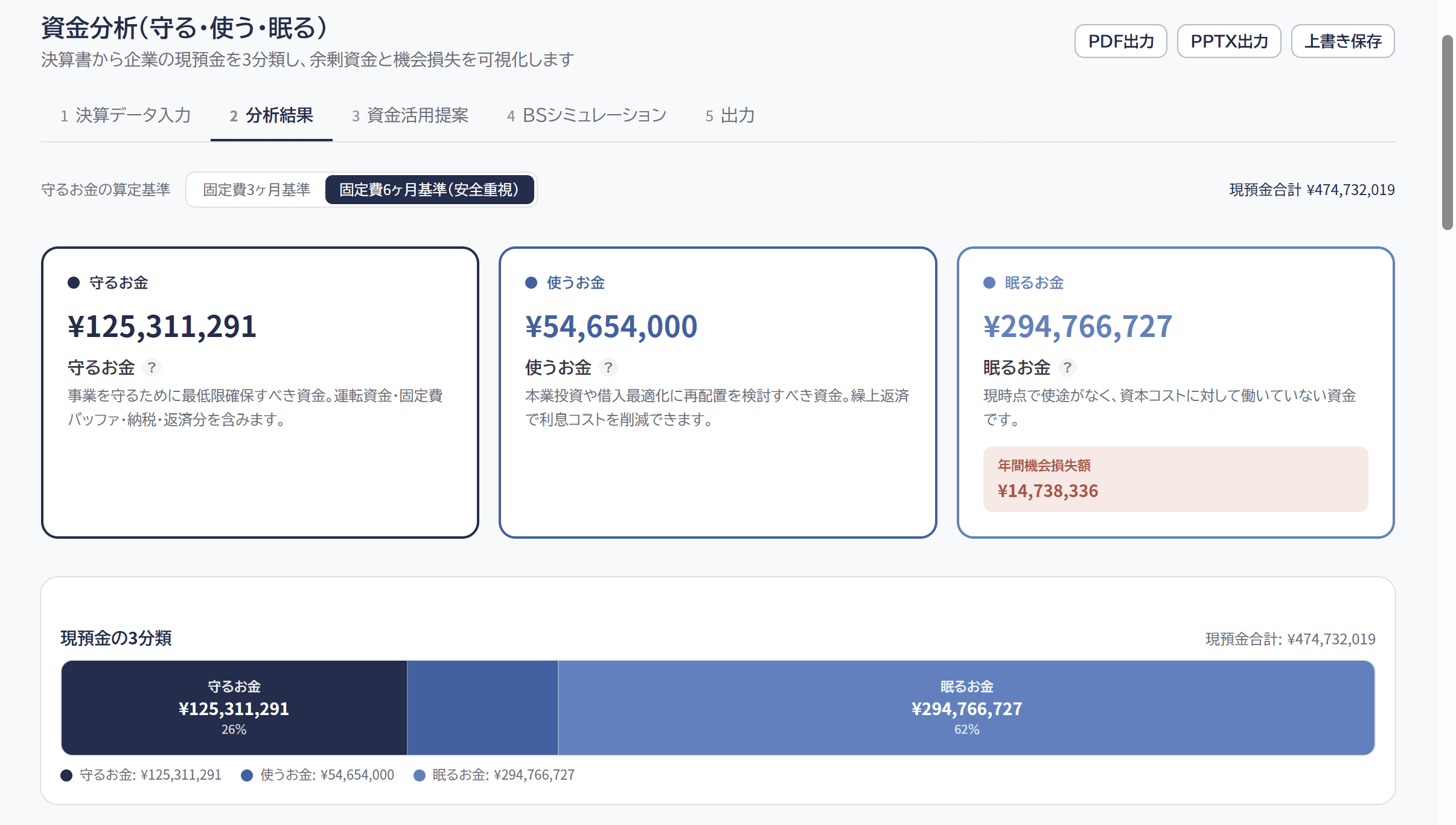
Task: Click the ¥54,654,000 amount in 使うお金 card
Action: (611, 326)
